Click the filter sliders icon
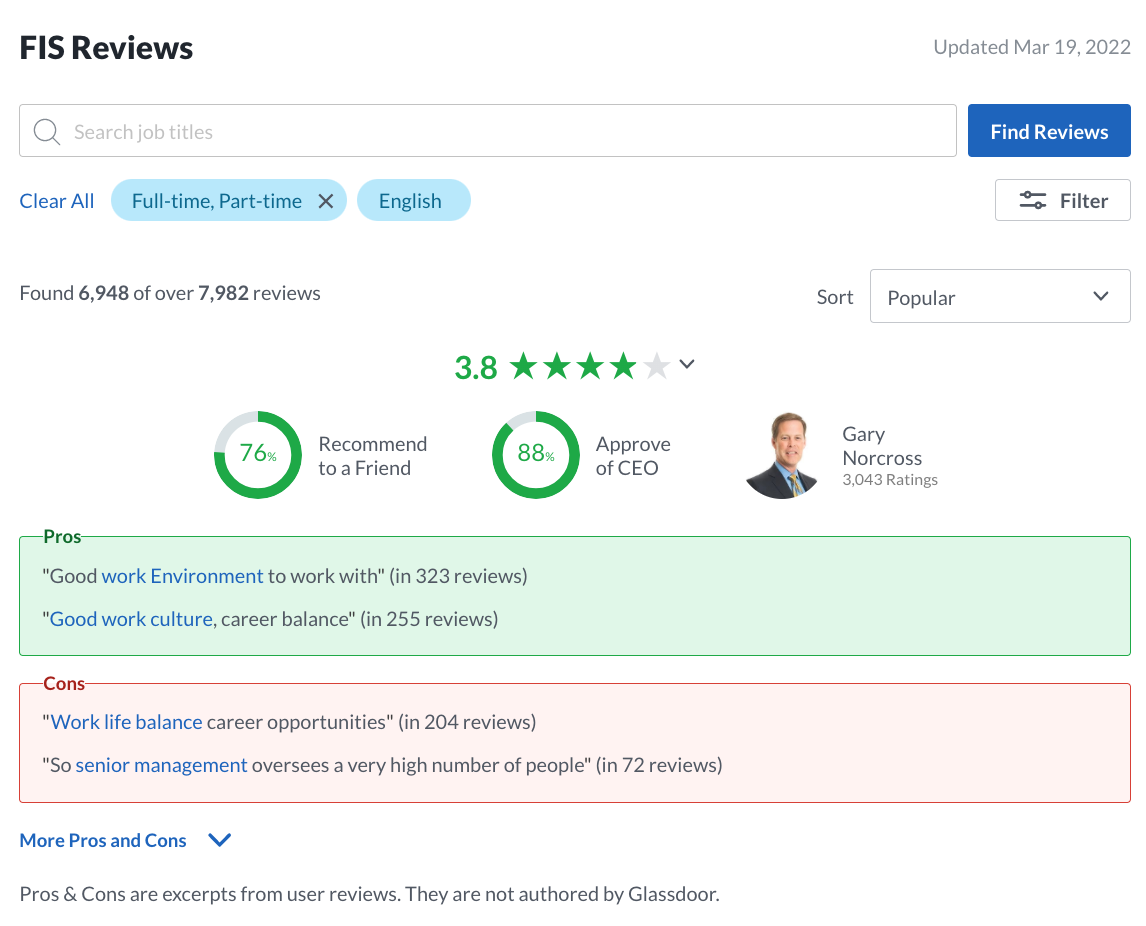Image resolution: width=1146 pixels, height=926 pixels. (1033, 200)
